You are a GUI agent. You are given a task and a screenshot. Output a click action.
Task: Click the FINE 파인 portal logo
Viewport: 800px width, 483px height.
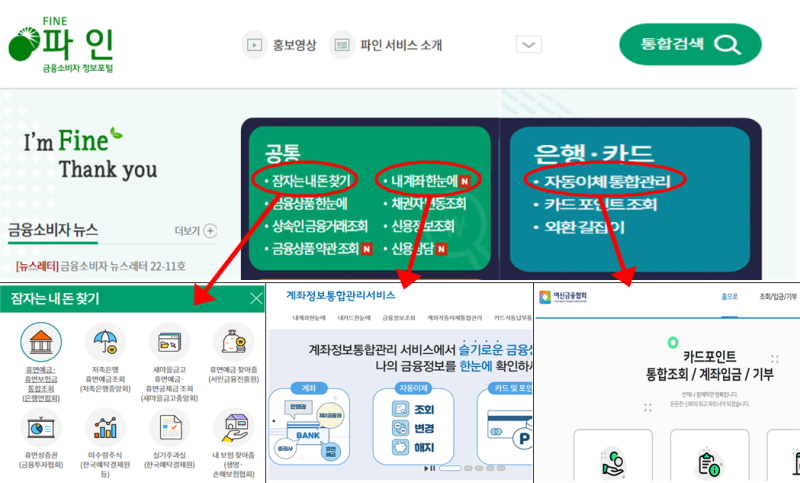pyautogui.click(x=61, y=45)
